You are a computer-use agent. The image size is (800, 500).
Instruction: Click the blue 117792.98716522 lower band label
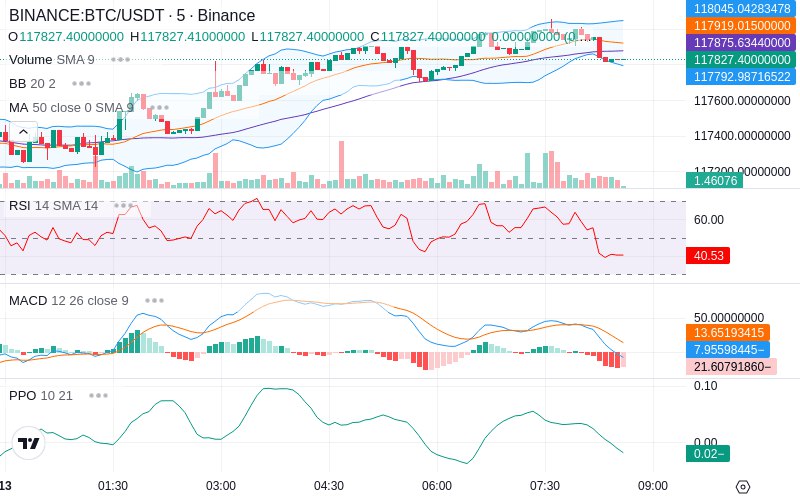click(x=741, y=77)
